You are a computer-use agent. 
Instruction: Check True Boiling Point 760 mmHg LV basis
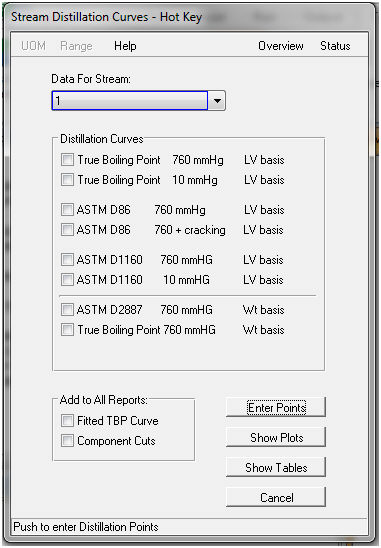click(67, 160)
